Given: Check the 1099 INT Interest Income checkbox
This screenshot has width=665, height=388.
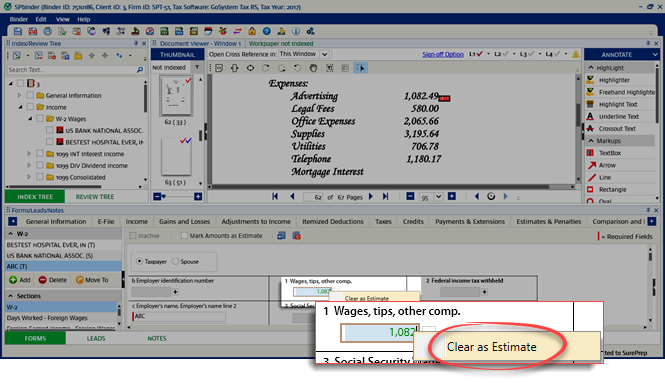Looking at the screenshot, I should 40,154.
